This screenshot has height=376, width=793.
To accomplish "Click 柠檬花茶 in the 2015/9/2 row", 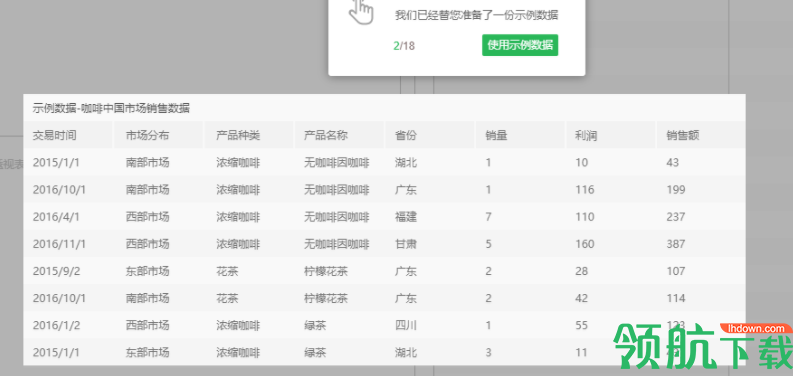I will pyautogui.click(x=326, y=271).
